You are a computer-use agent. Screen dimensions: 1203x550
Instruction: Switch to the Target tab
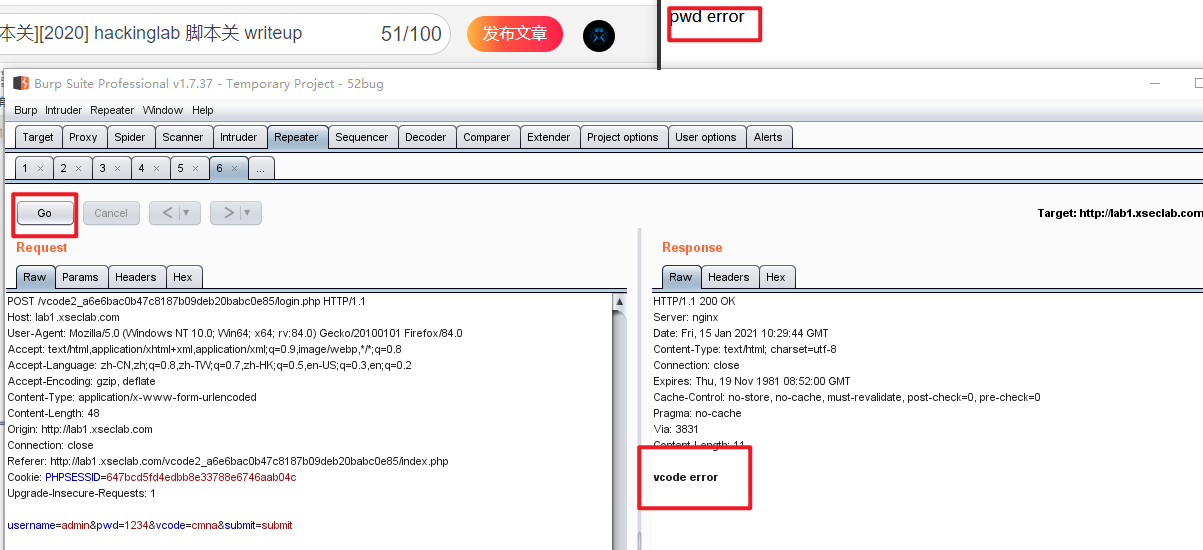coord(38,137)
